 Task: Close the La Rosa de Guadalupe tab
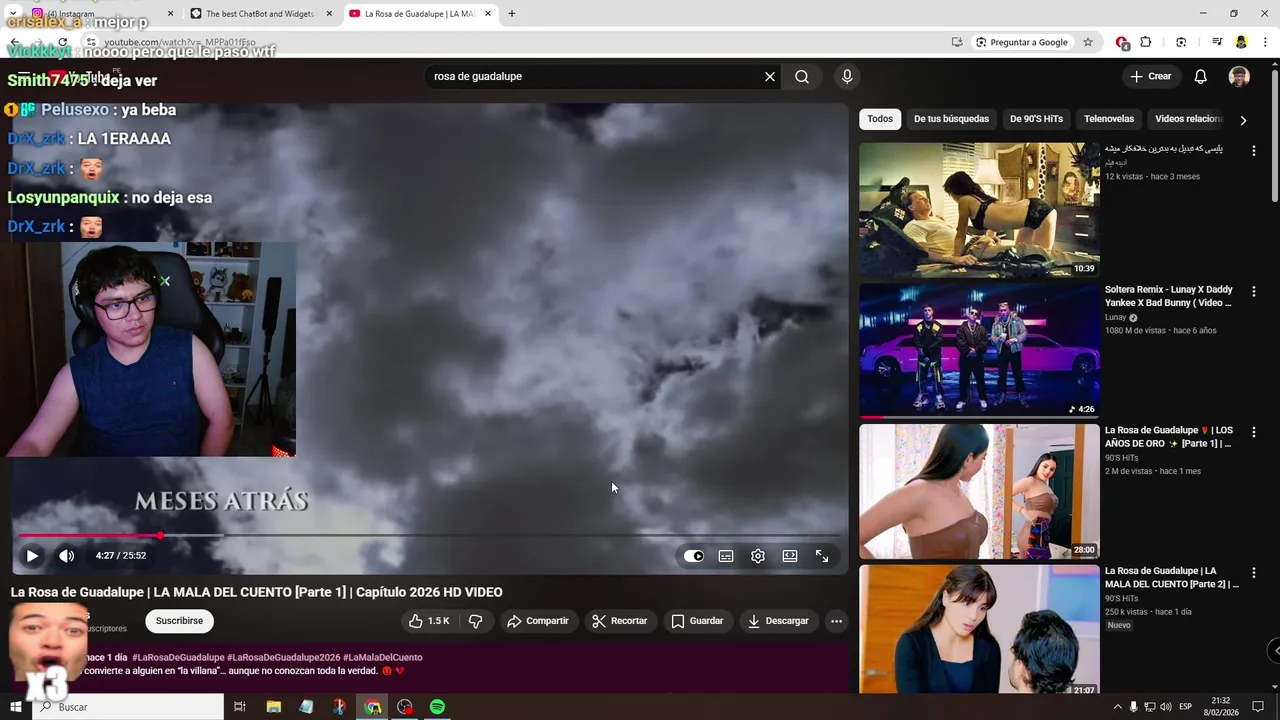(x=488, y=14)
